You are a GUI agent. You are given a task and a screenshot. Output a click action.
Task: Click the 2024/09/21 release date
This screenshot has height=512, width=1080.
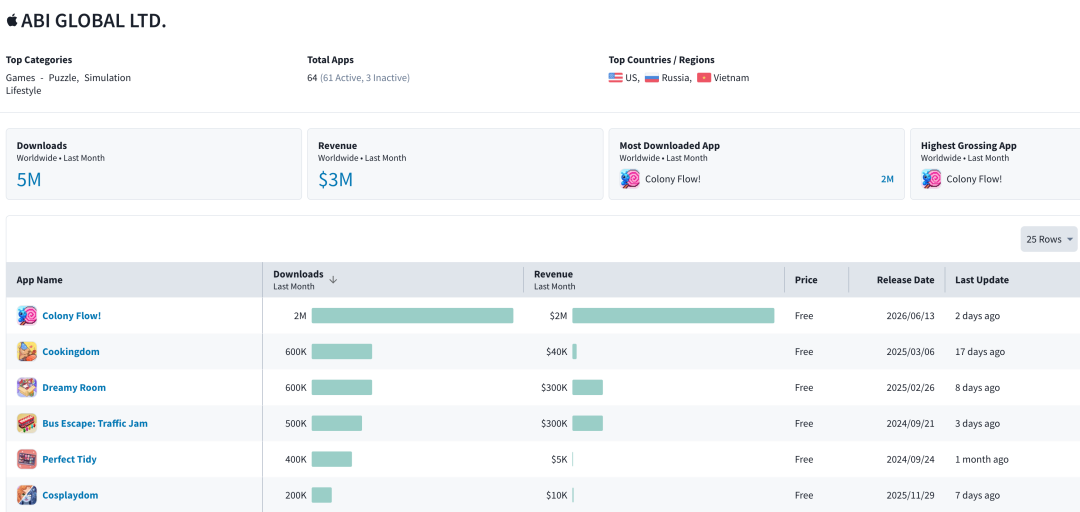click(911, 423)
